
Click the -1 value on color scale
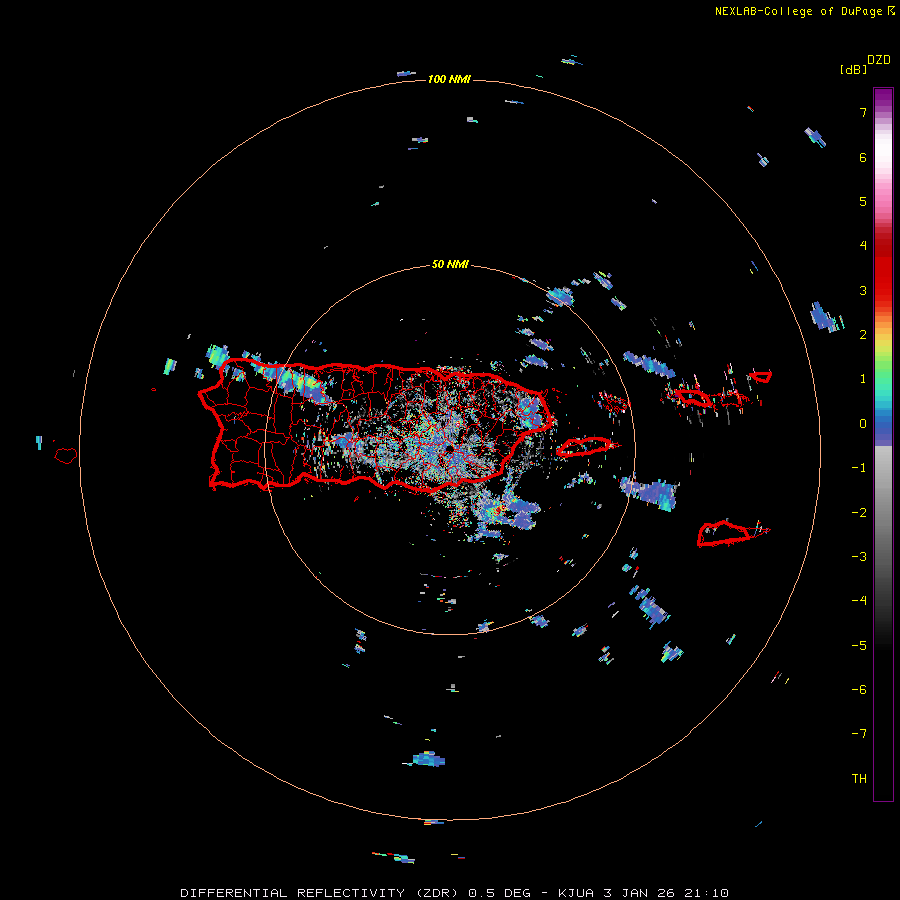click(x=859, y=468)
